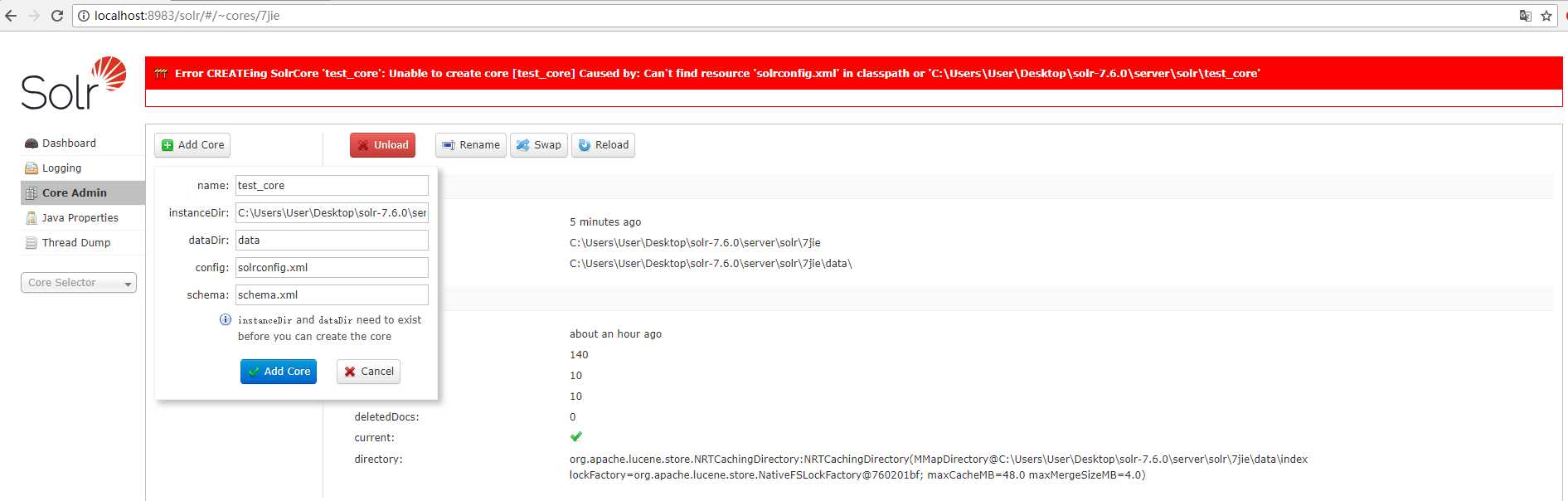Viewport: 1568px width, 501px height.
Task: Reload the browser page
Action: 57,16
